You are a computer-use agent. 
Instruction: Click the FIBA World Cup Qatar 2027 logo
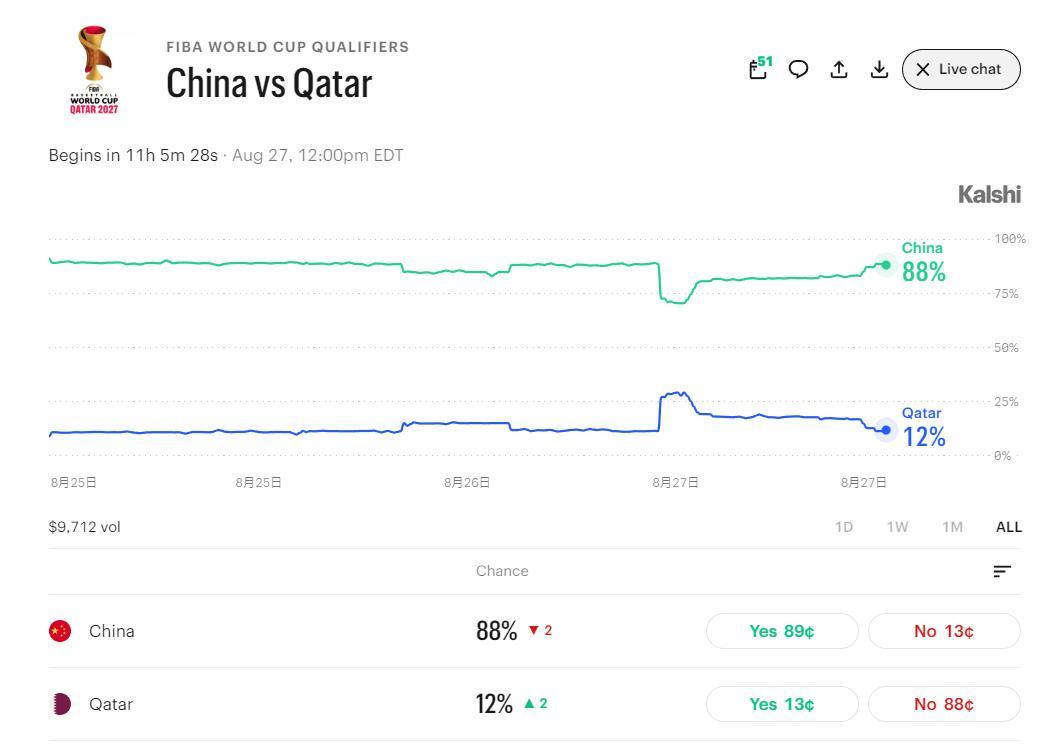click(94, 70)
